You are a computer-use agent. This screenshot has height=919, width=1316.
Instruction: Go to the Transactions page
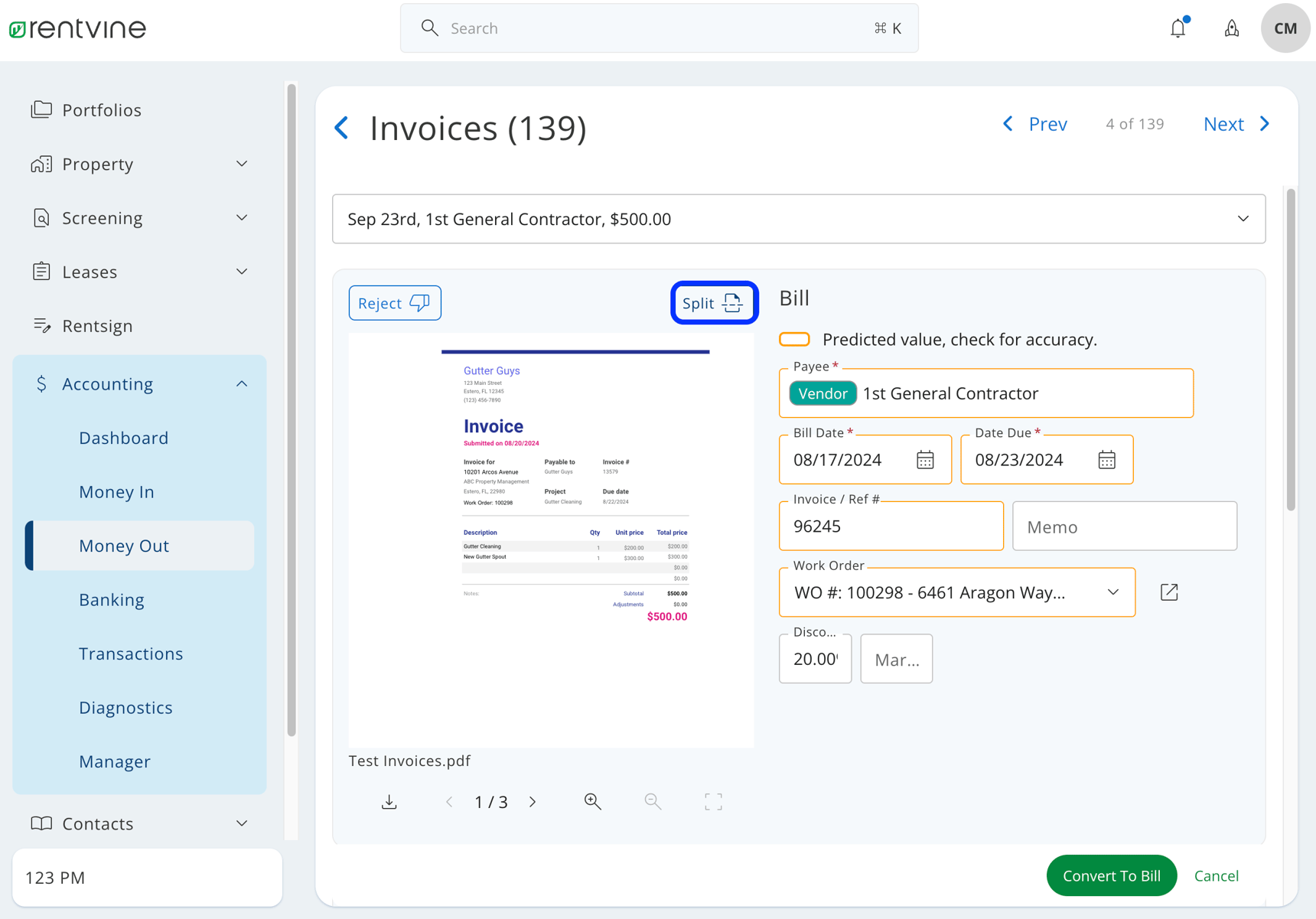coord(131,653)
